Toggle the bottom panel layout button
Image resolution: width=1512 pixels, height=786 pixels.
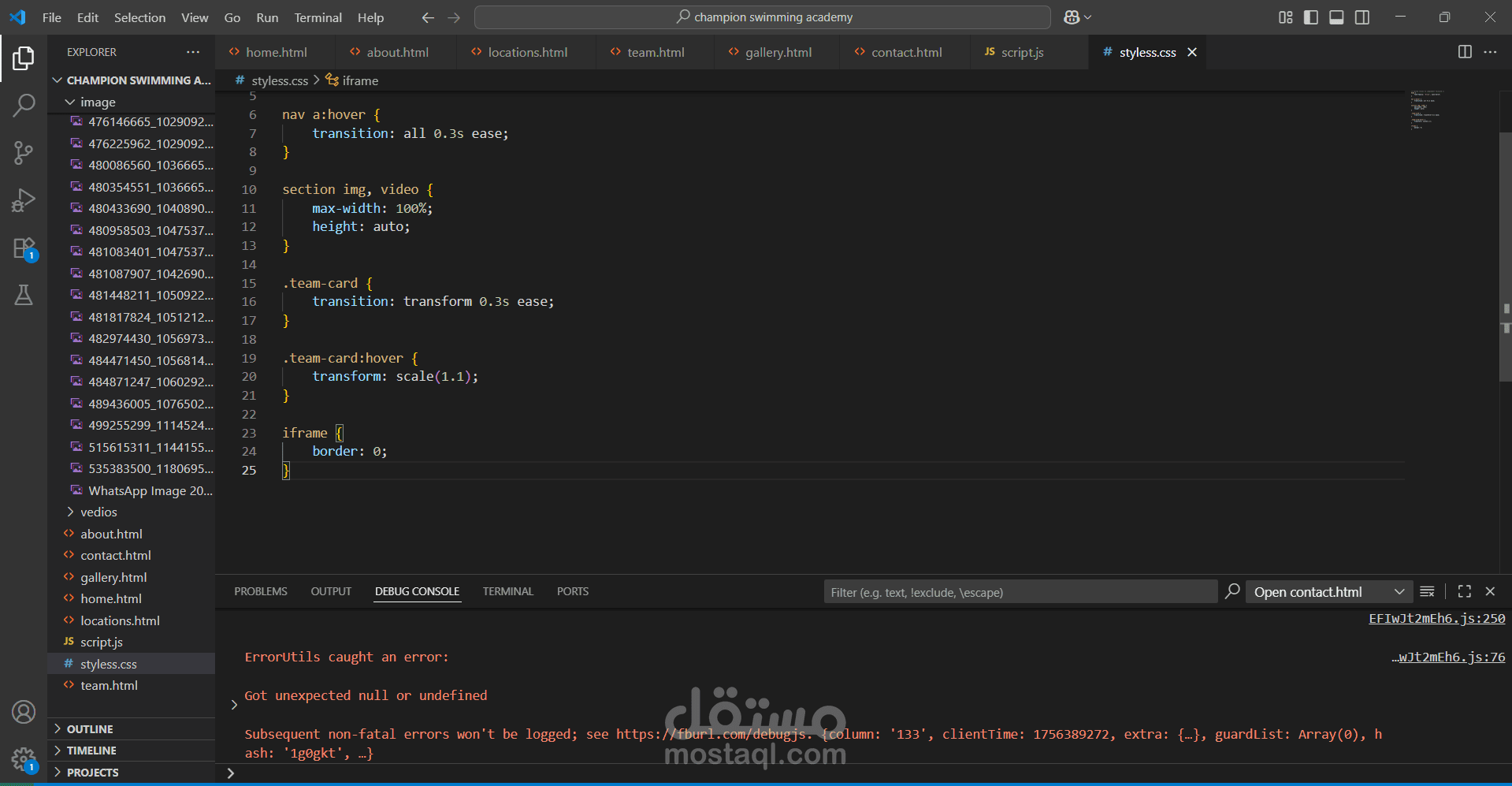1336,17
